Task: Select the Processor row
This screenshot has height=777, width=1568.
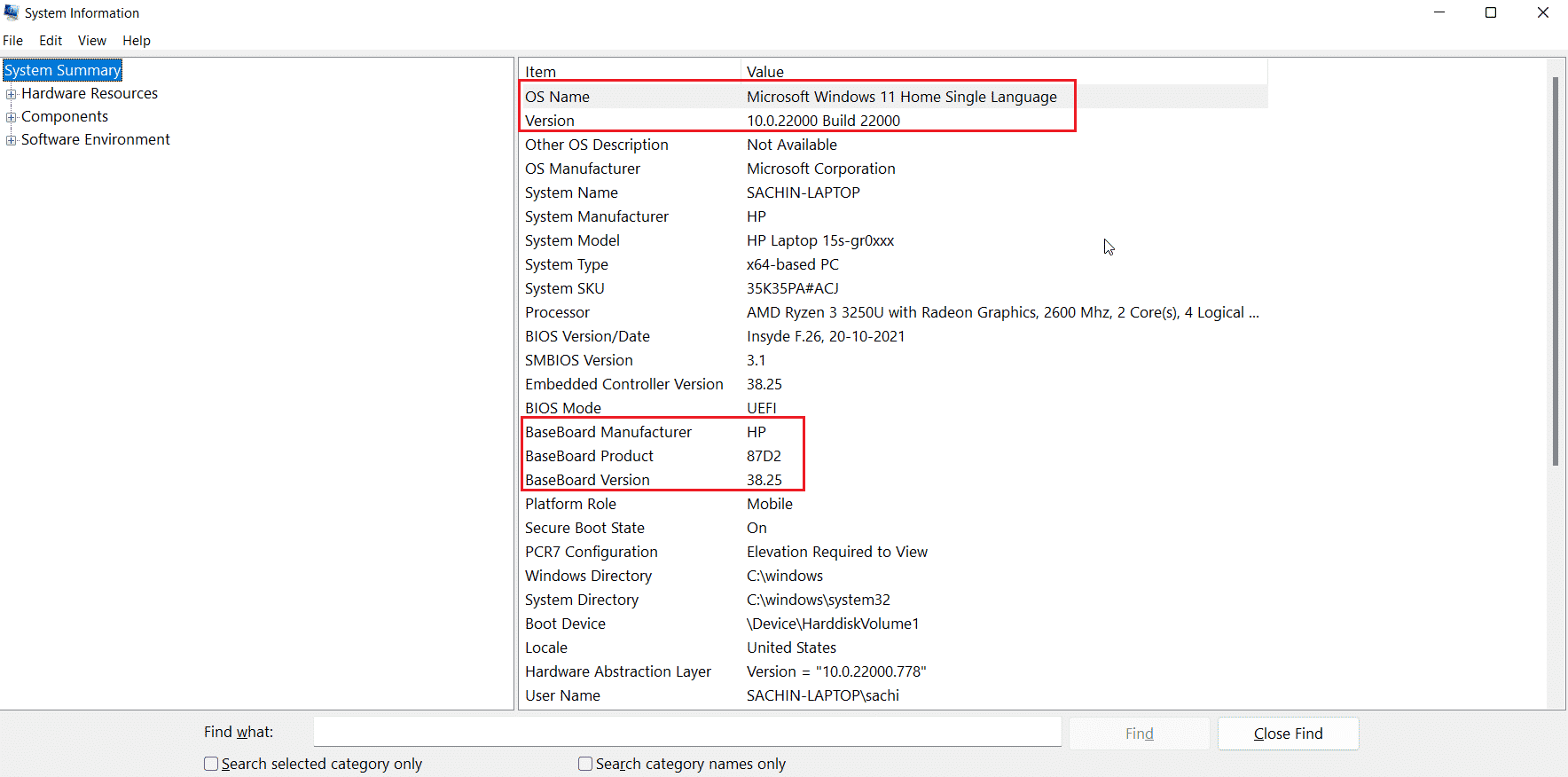Action: [893, 312]
